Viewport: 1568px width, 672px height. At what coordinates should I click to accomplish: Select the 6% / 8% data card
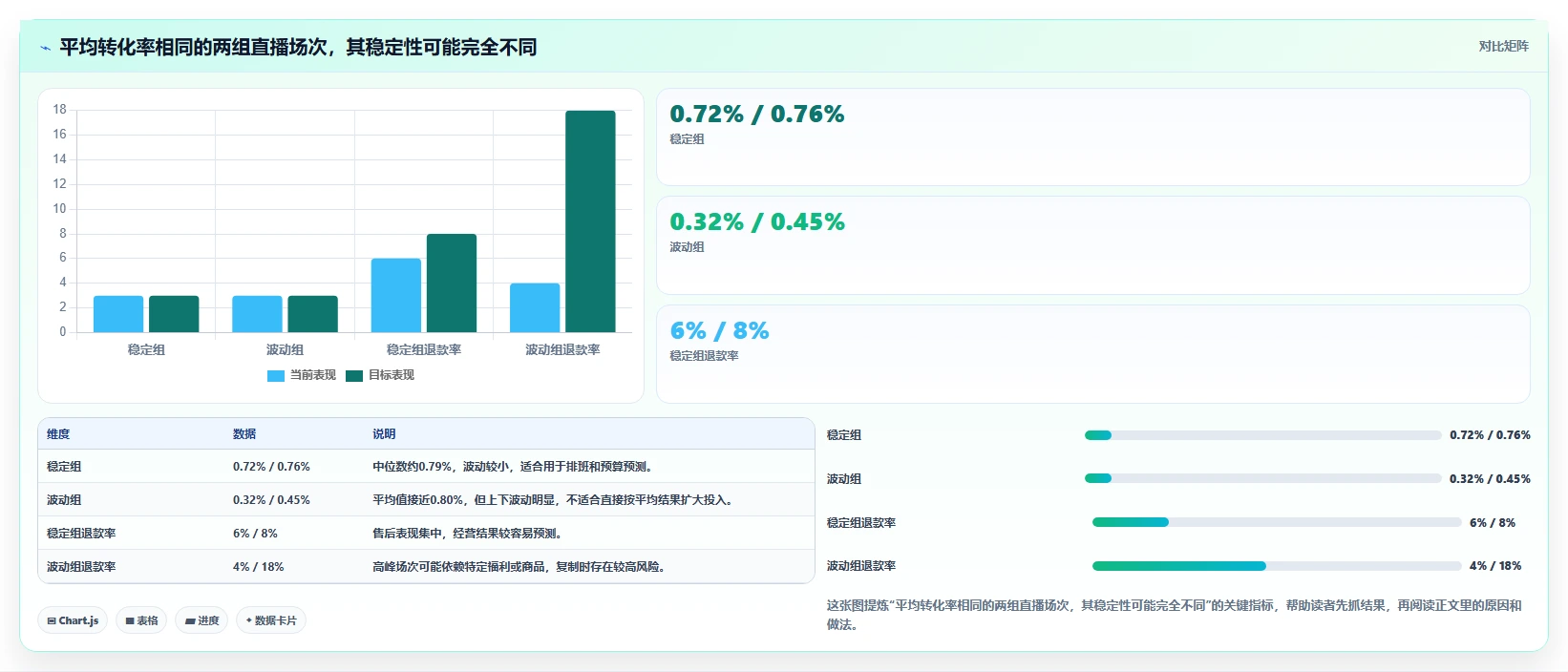1093,354
